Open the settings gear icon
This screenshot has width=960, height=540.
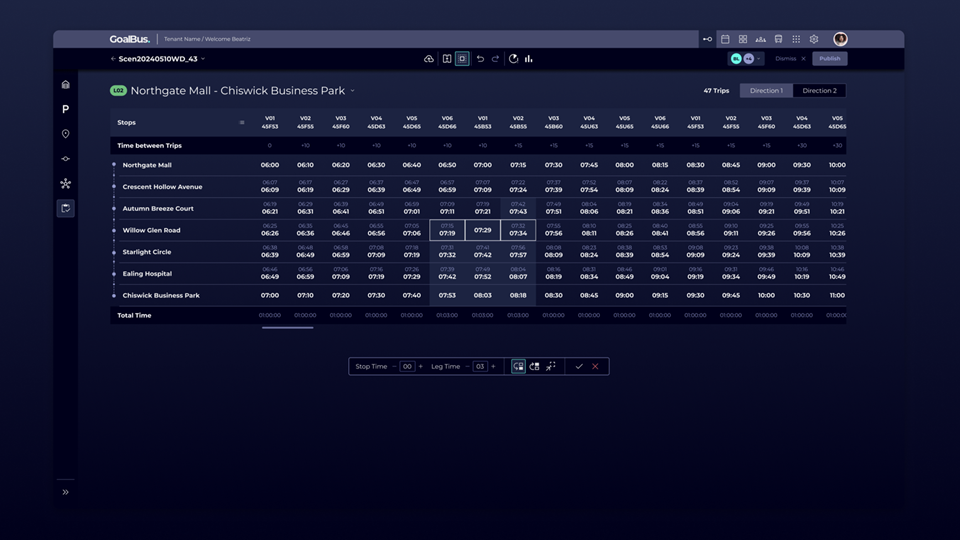pos(814,39)
